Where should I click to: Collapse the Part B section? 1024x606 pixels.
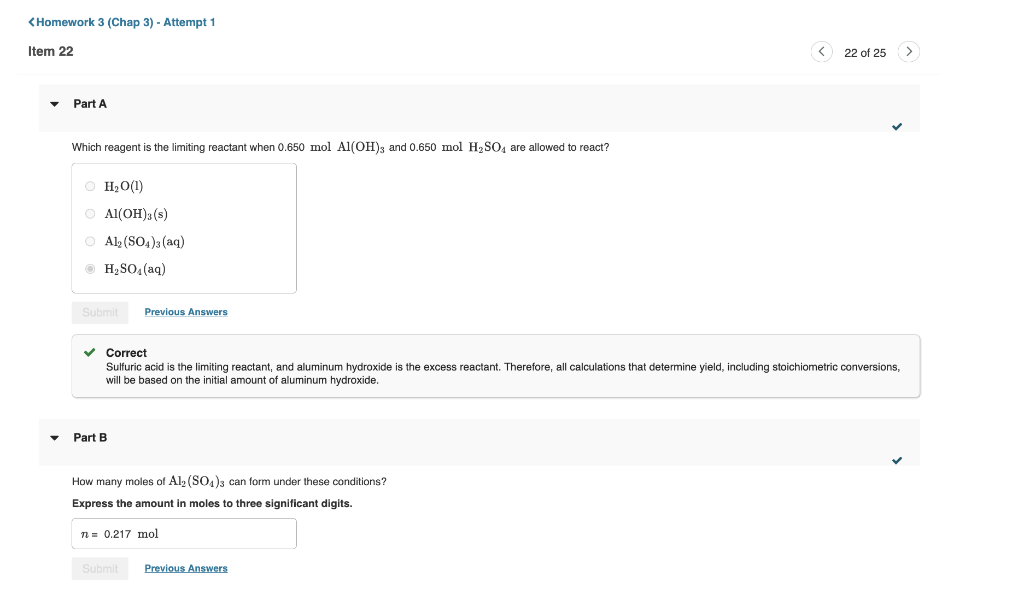pos(55,437)
